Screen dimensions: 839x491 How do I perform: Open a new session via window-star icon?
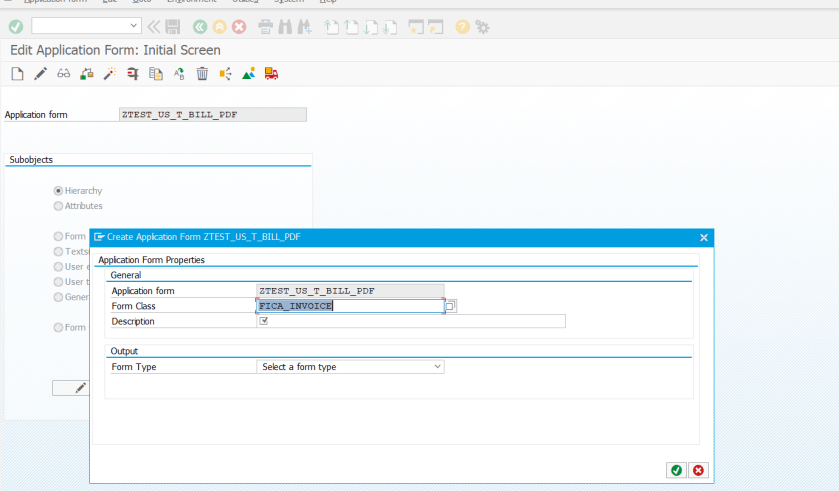[416, 27]
